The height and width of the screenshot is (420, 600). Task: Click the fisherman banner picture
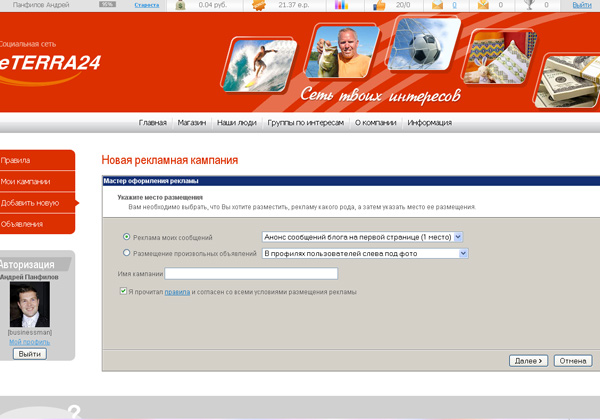[342, 51]
